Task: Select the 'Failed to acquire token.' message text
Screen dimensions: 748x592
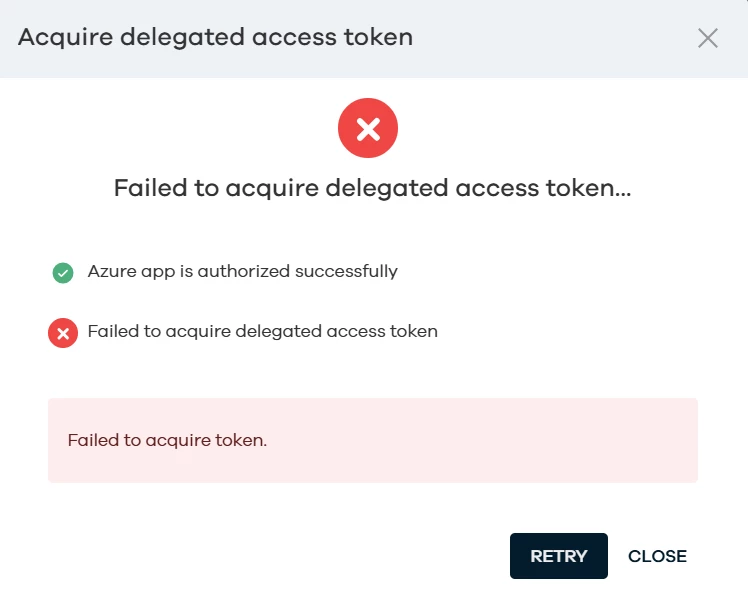Action: [167, 440]
